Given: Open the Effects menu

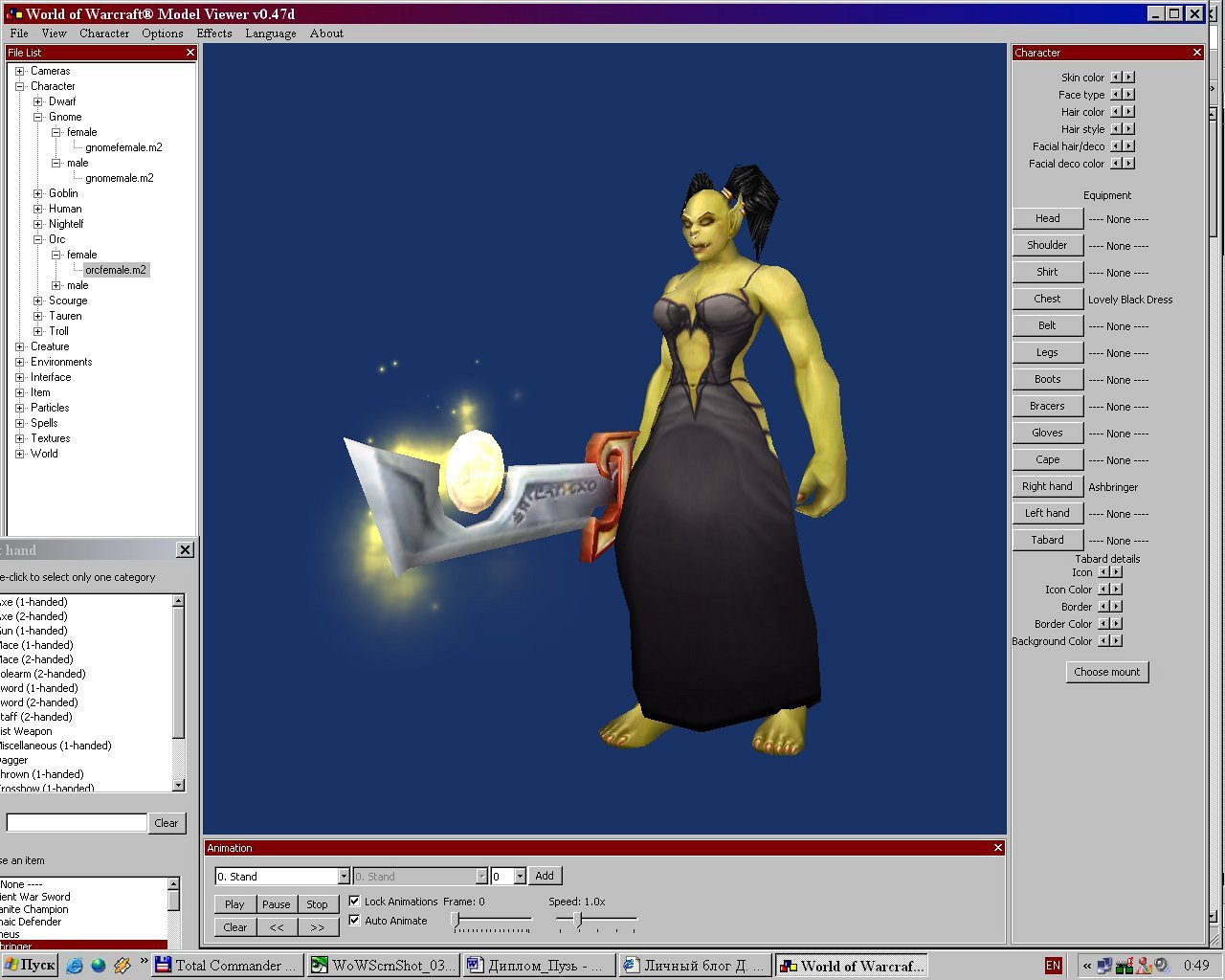Looking at the screenshot, I should pyautogui.click(x=214, y=33).
